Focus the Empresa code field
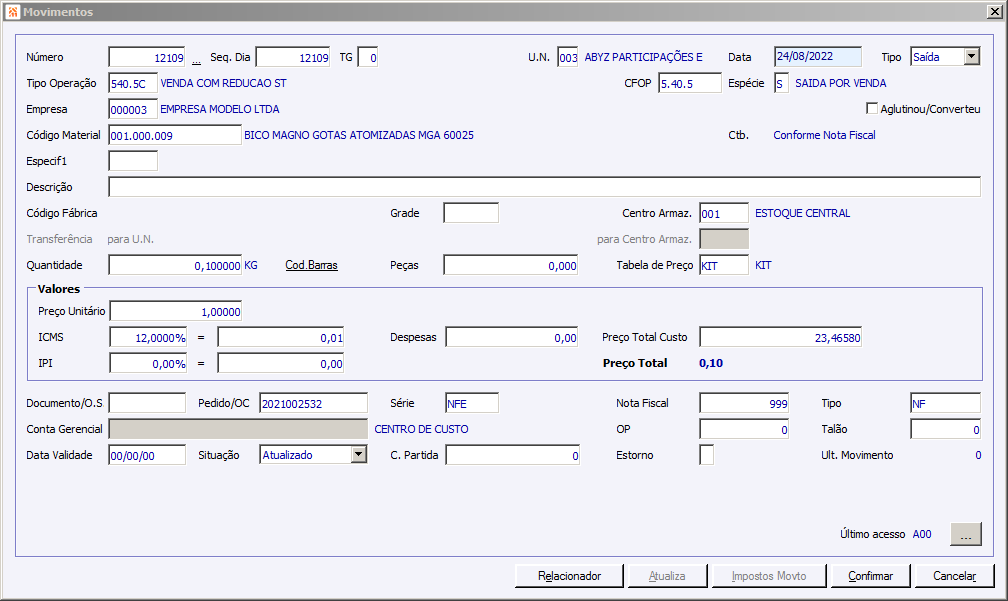This screenshot has height=601, width=1008. point(133,109)
